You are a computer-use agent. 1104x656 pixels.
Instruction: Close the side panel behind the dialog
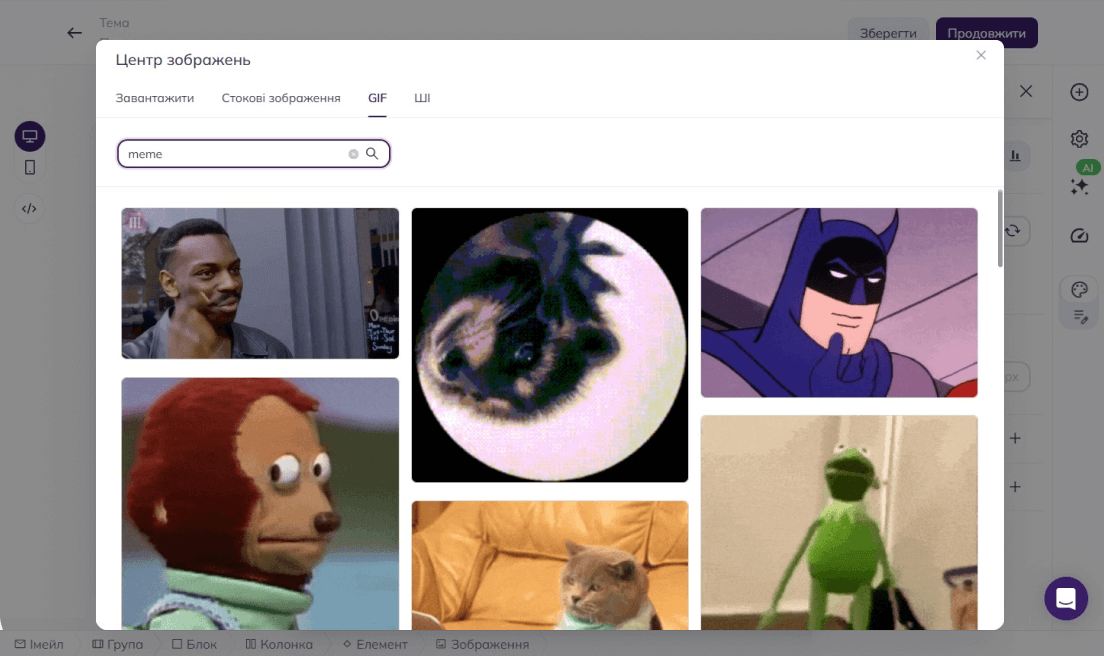[1026, 92]
